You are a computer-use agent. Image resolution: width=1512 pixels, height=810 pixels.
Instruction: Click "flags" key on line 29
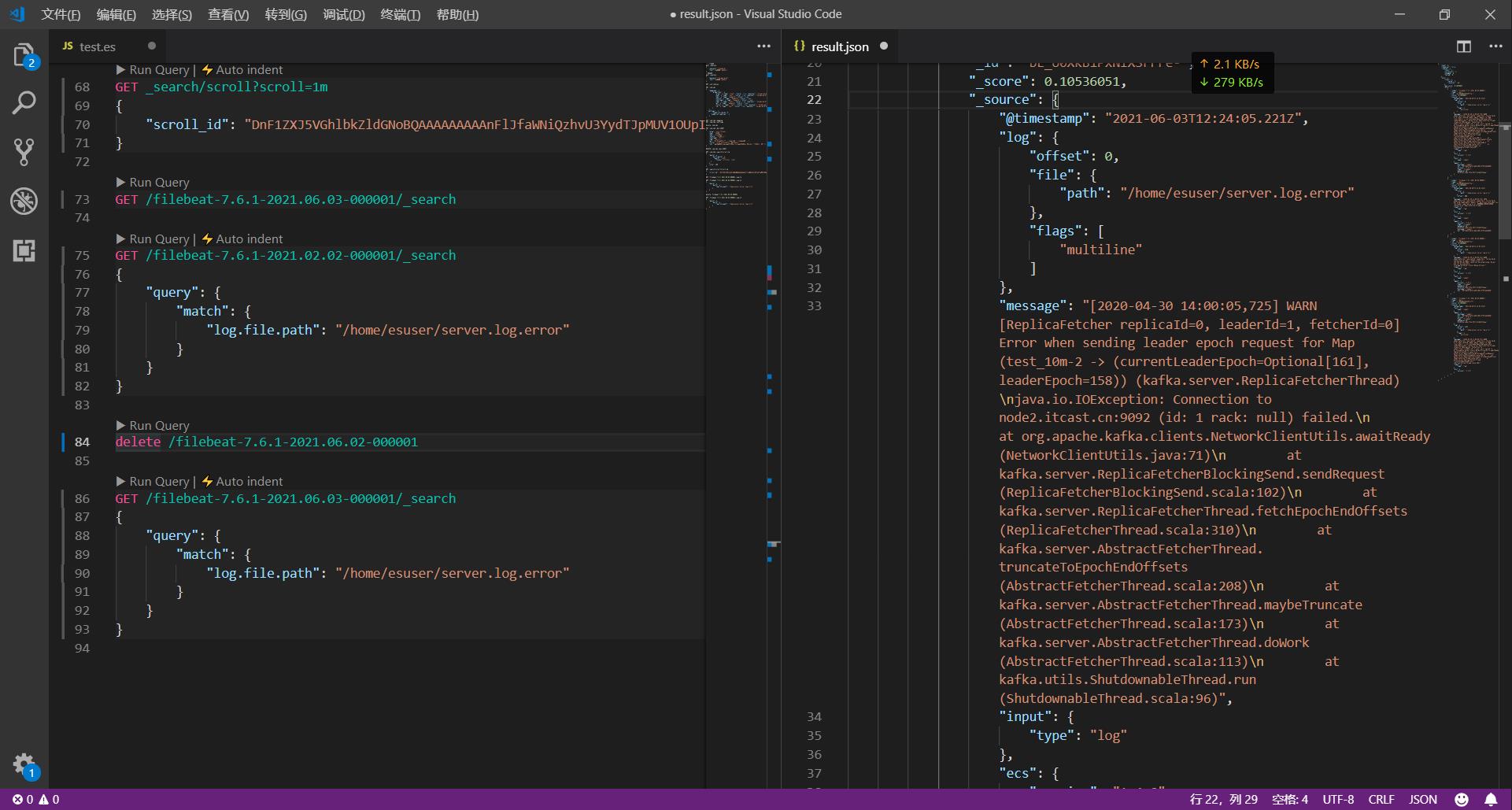pos(1055,231)
